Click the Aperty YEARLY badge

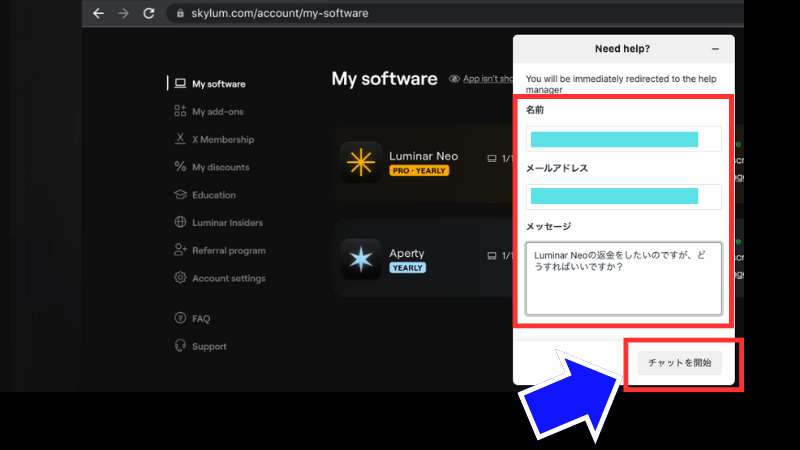pos(407,268)
